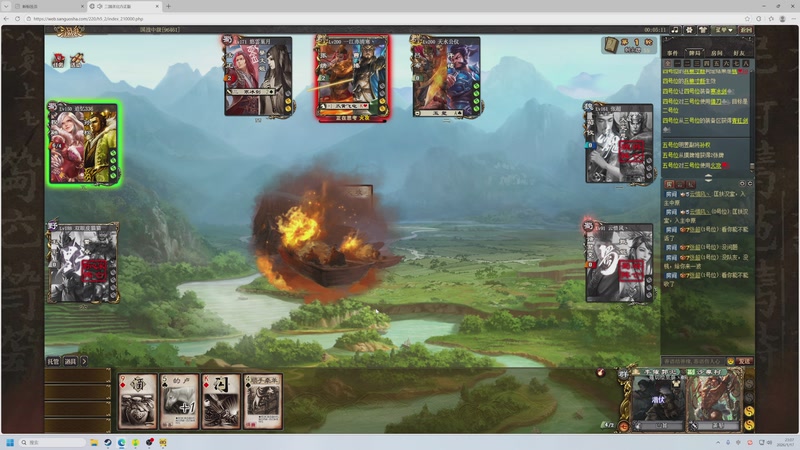Toggle the music note sound icon
This screenshot has height=450, width=800.
click(x=675, y=30)
